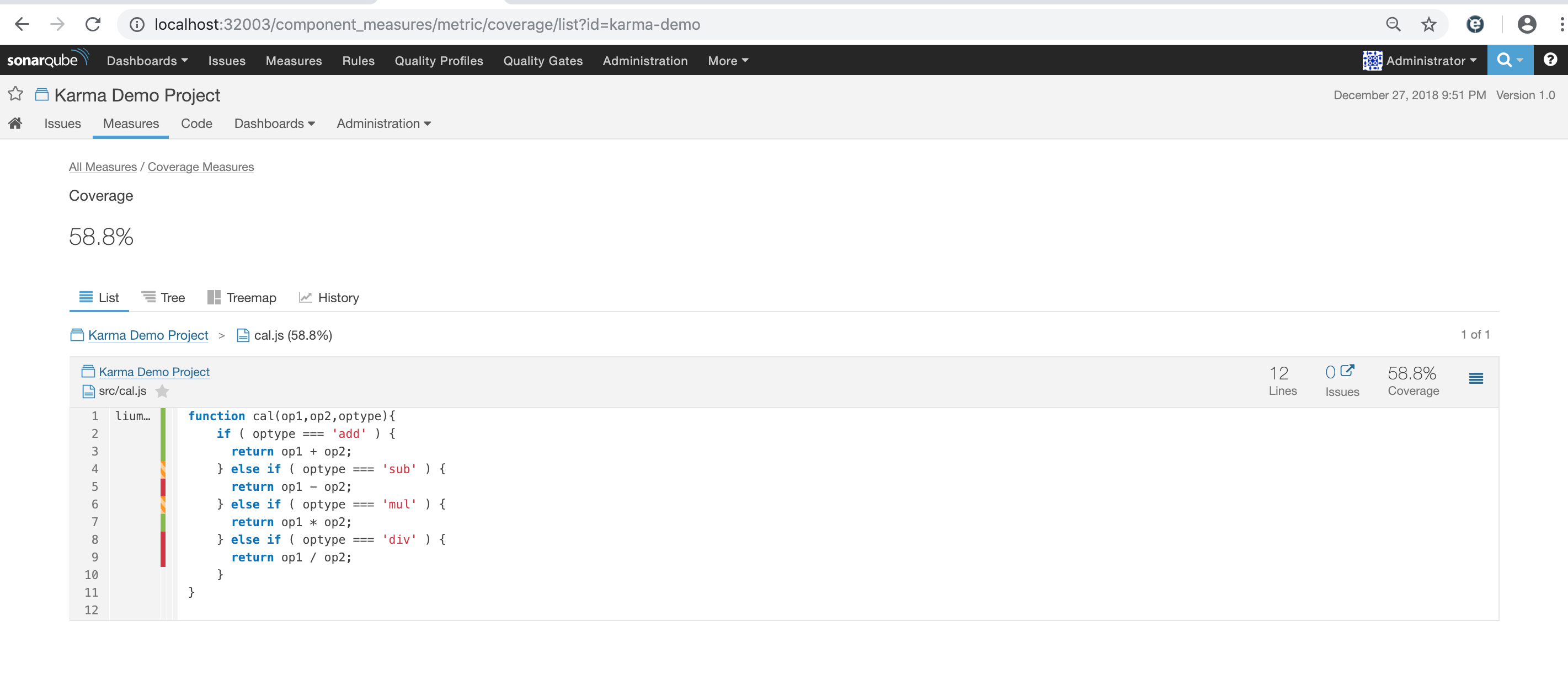This screenshot has height=675, width=1568.
Task: Favorite the Karma Demo Project with the star
Action: (x=15, y=94)
